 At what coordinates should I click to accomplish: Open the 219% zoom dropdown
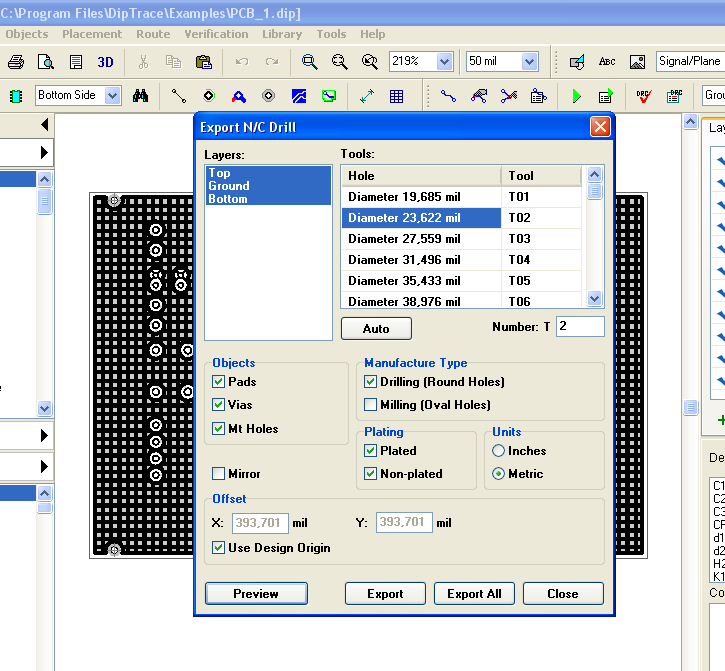coord(444,62)
